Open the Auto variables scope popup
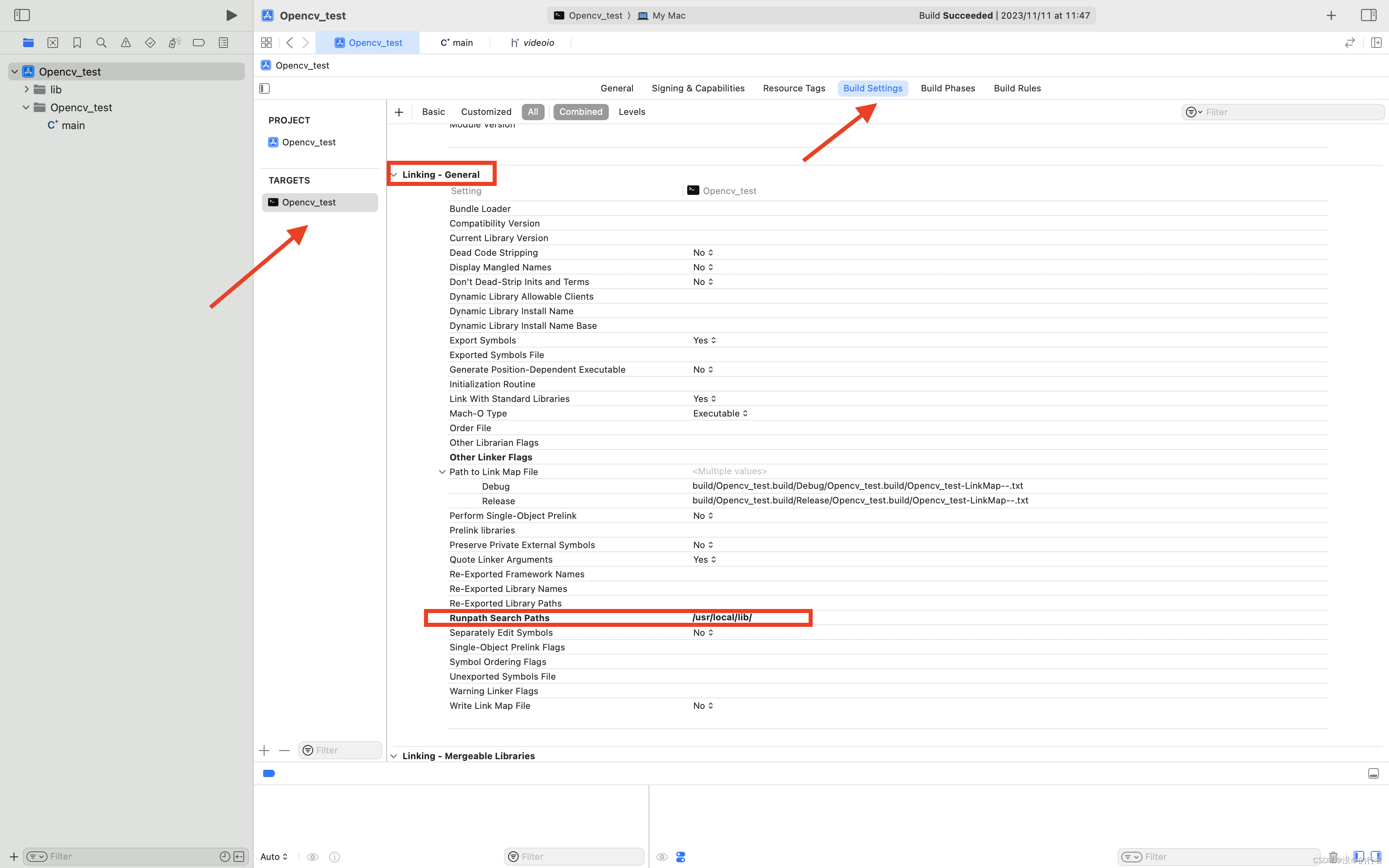The height and width of the screenshot is (868, 1389). (x=274, y=857)
